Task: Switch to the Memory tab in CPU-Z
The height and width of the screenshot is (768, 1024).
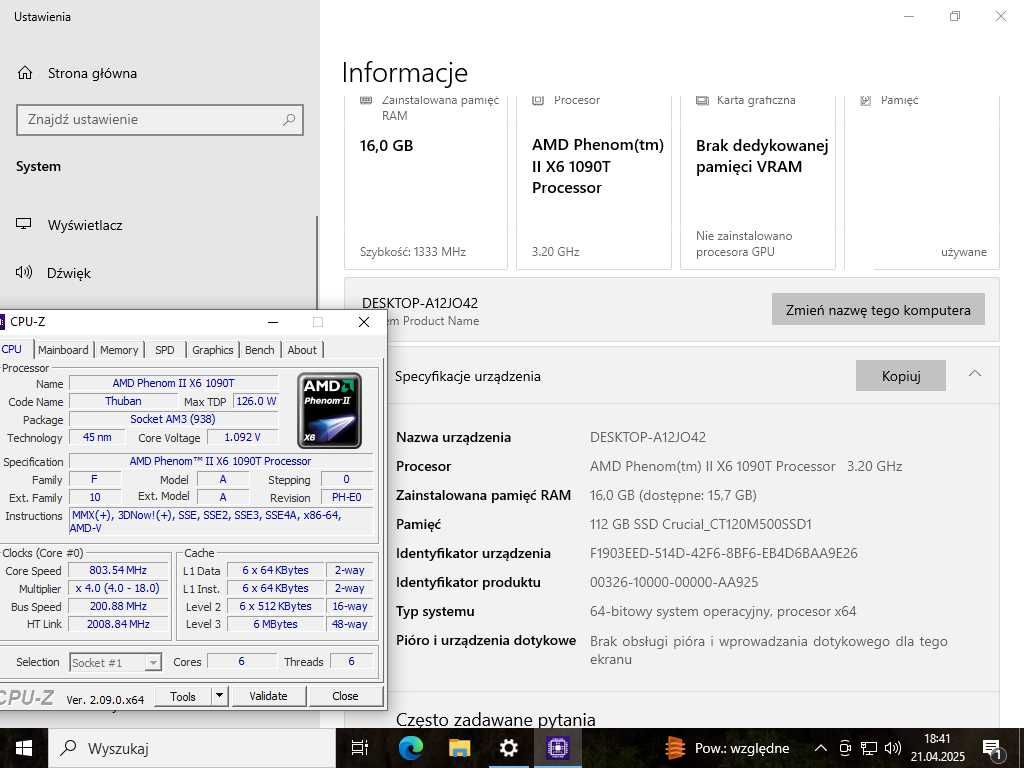Action: pos(119,350)
